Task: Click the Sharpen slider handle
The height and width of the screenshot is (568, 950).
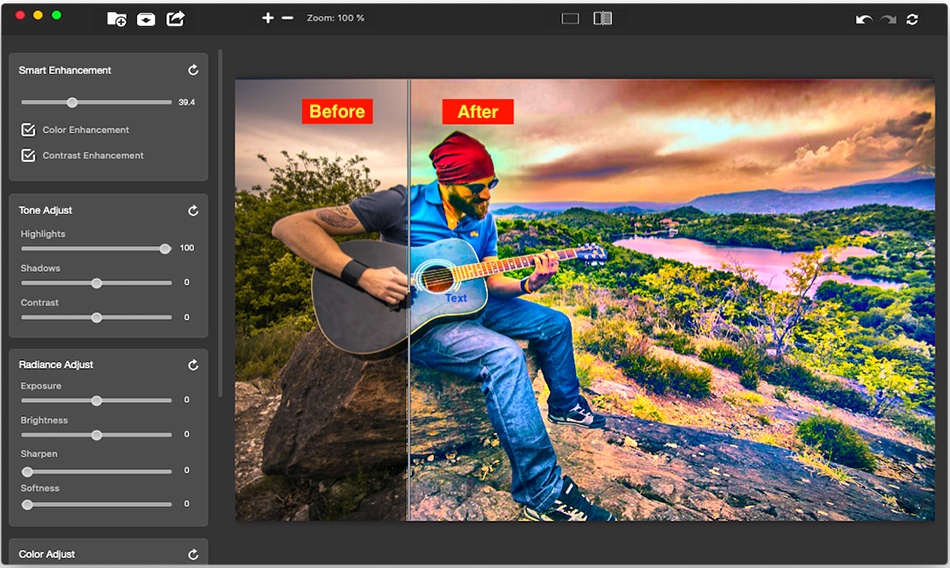Action: (x=27, y=472)
